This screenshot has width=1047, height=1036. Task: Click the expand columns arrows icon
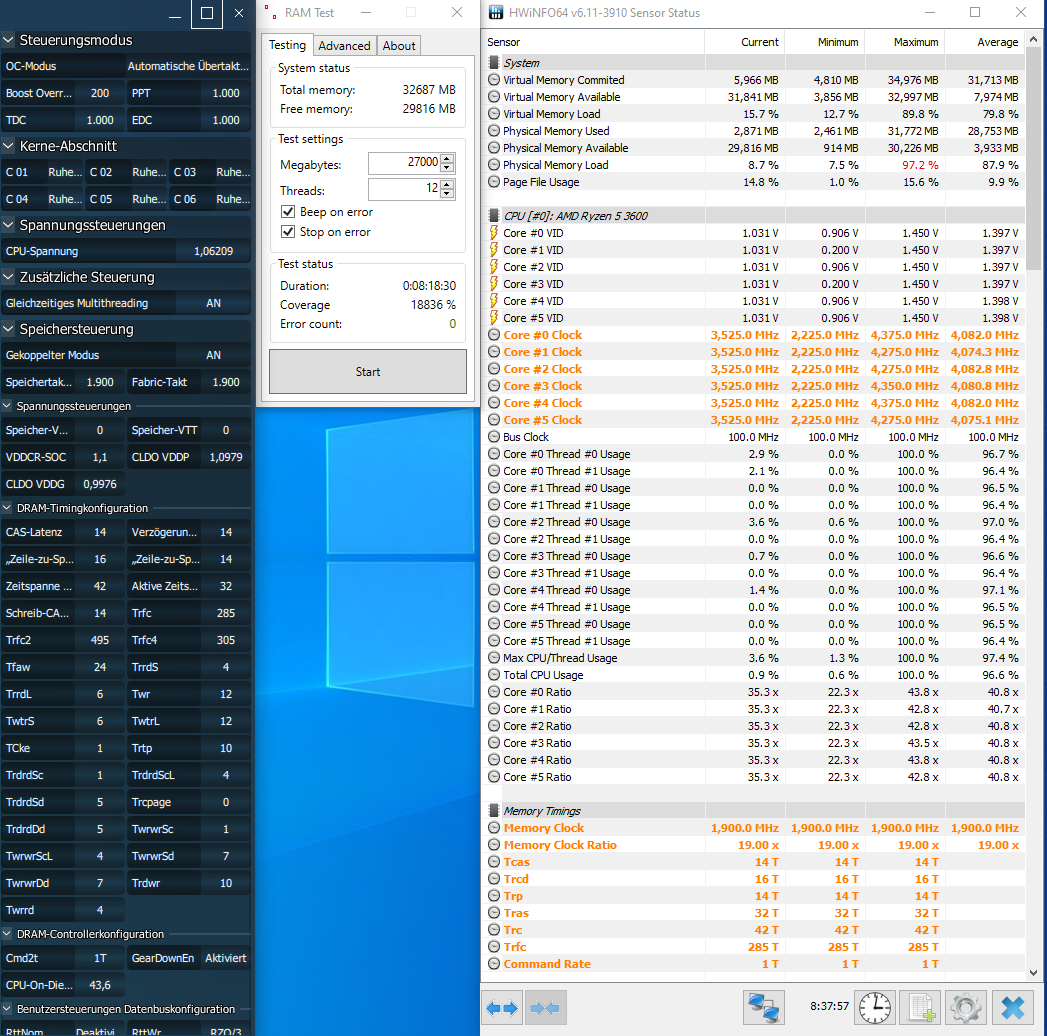[x=502, y=1008]
